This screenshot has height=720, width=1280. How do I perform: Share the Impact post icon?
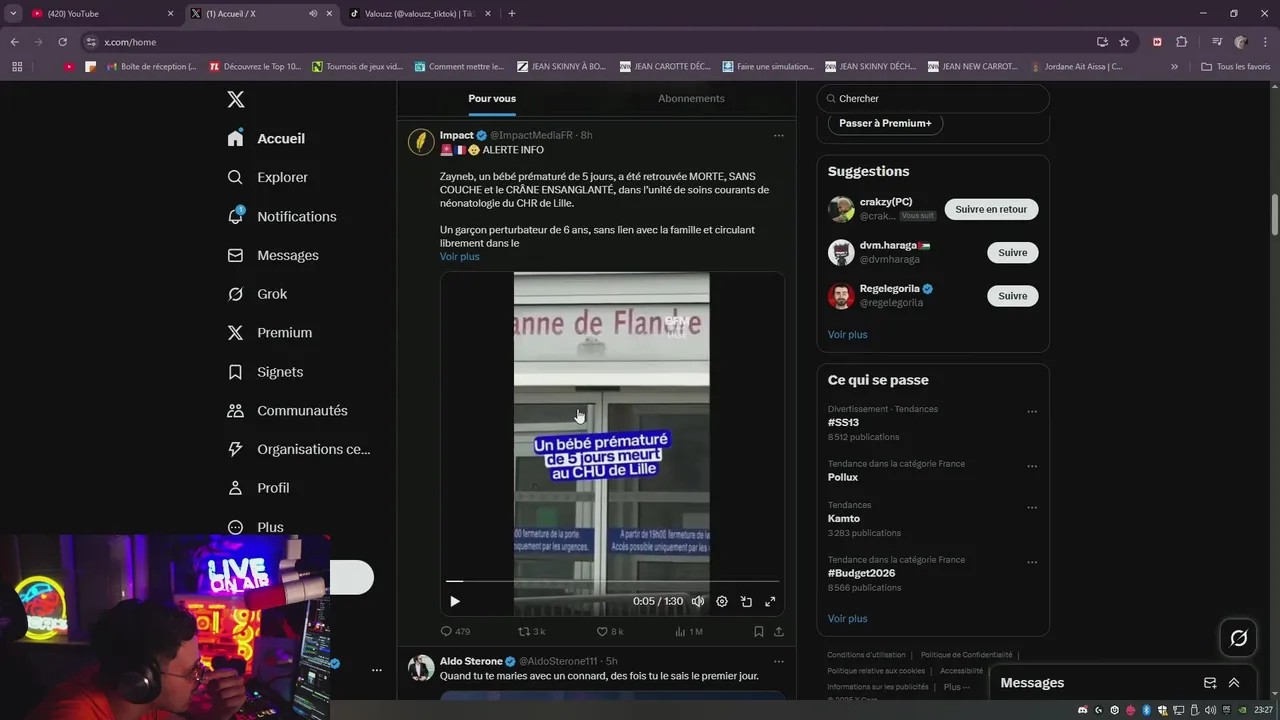coord(779,631)
